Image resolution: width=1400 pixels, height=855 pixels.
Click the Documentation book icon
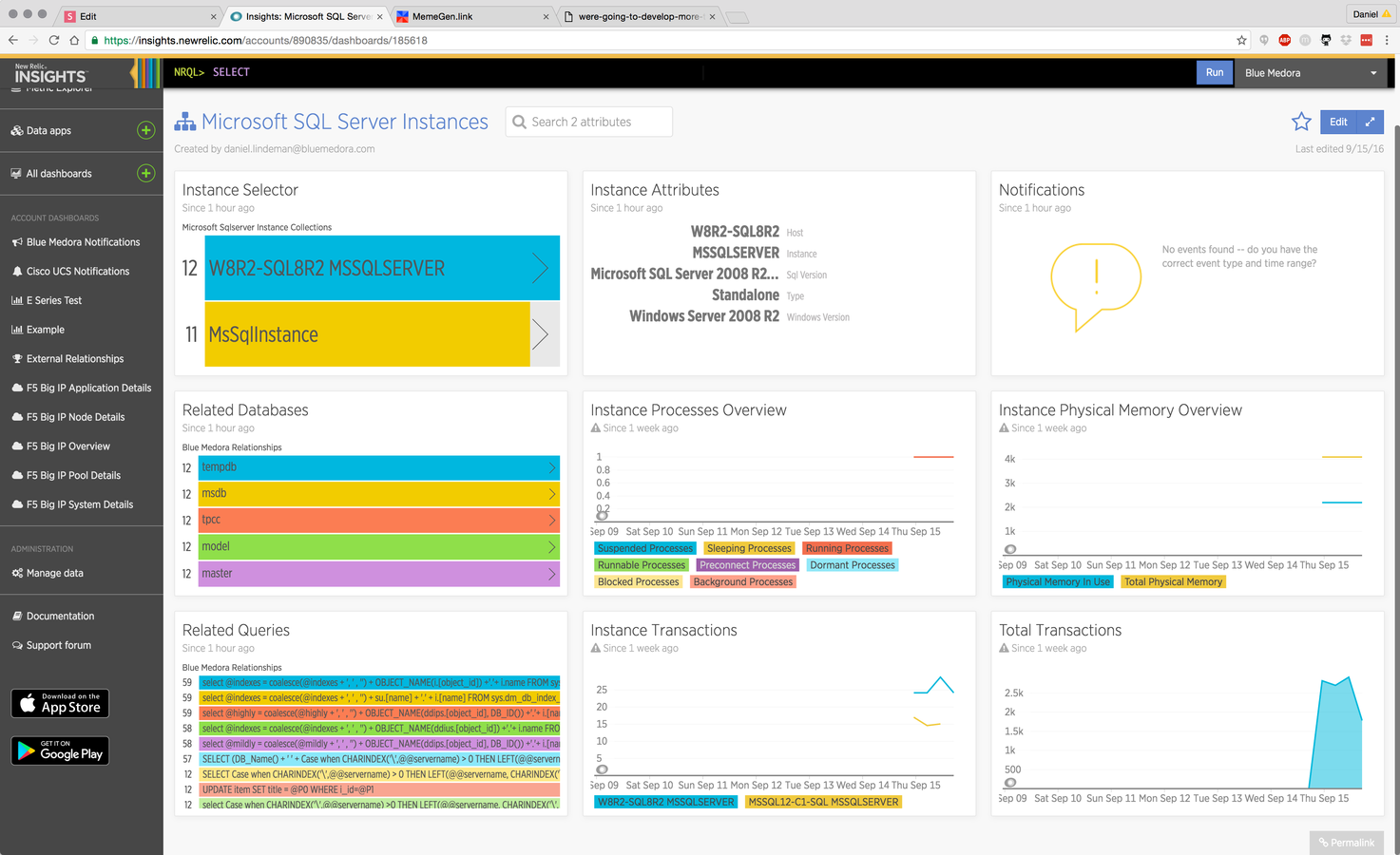[x=17, y=616]
